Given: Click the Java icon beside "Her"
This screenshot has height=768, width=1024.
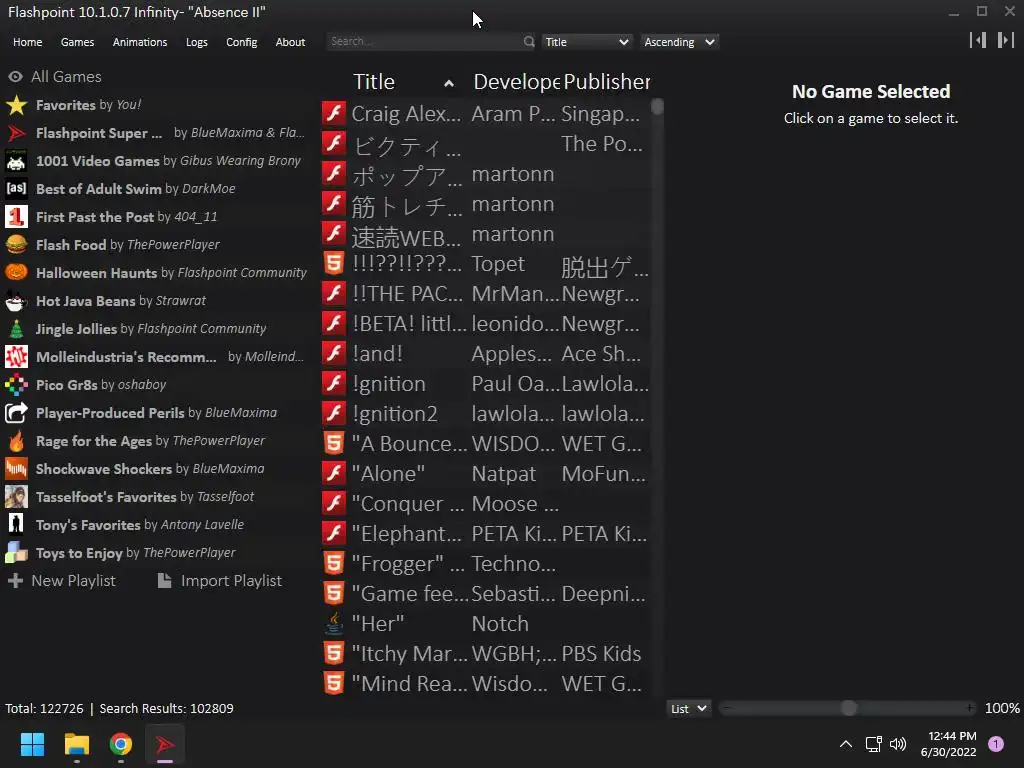Looking at the screenshot, I should click(334, 624).
